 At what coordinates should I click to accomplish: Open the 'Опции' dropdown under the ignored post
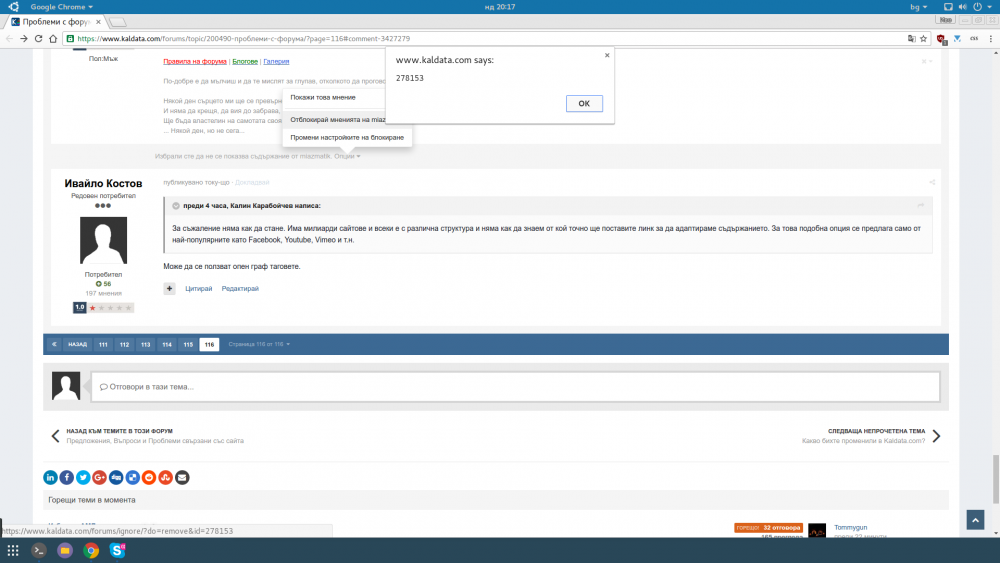click(347, 156)
